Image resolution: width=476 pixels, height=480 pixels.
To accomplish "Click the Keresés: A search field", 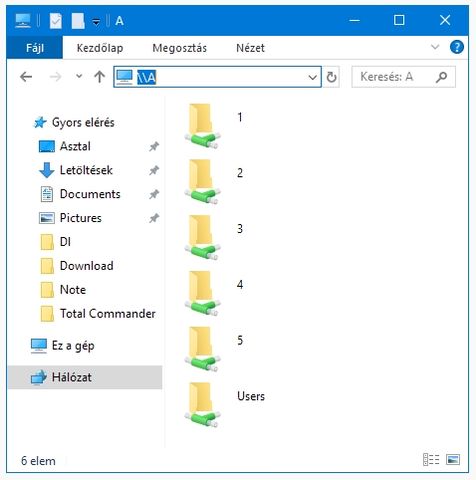I will click(395, 77).
